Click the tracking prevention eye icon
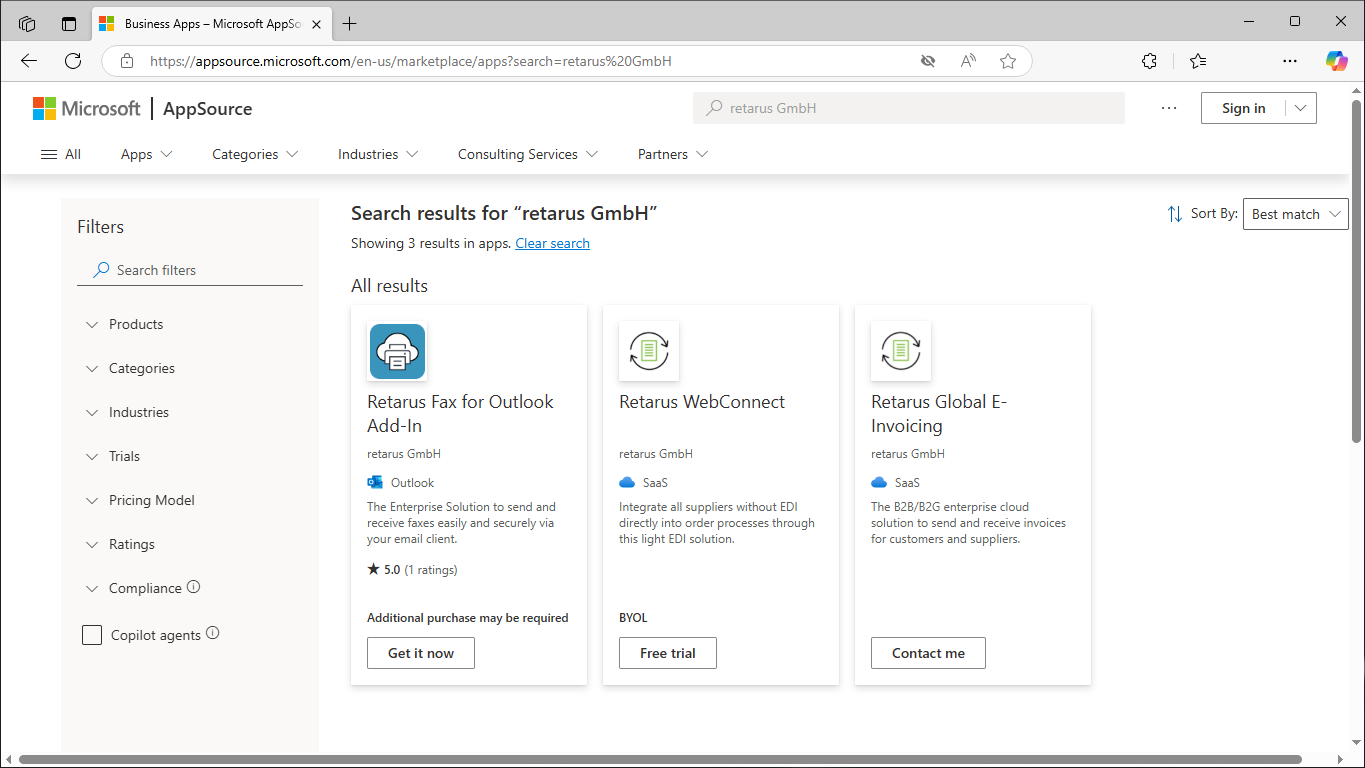Screen dimensions: 1365x768 pos(928,61)
